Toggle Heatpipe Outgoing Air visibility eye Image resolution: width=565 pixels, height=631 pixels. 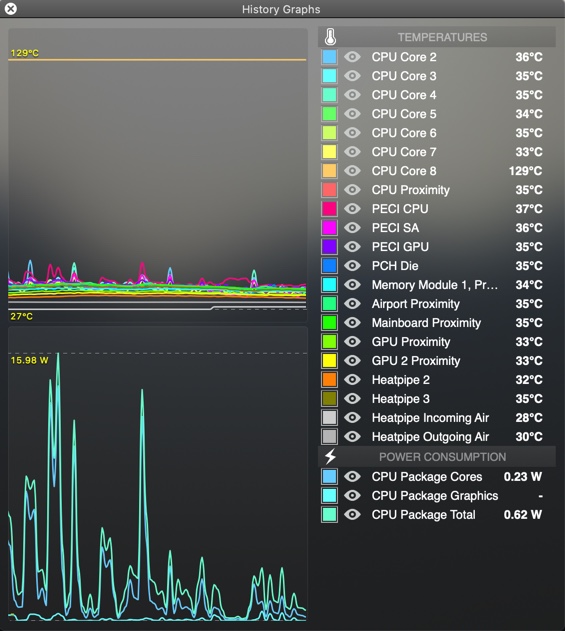pos(352,436)
